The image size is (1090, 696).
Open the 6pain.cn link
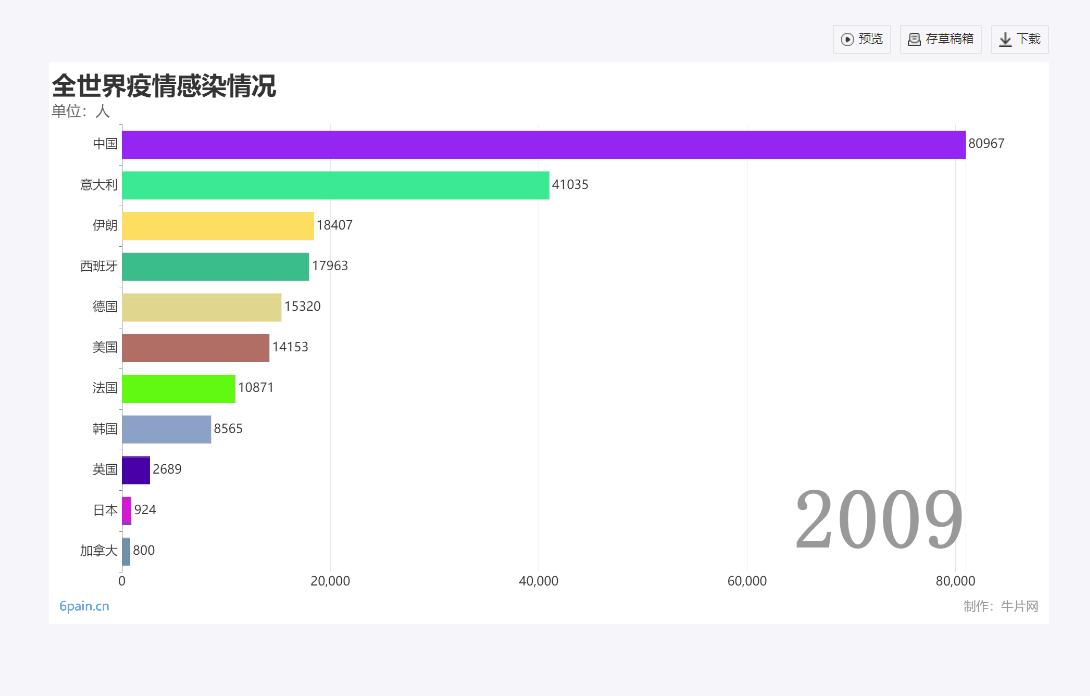83,606
